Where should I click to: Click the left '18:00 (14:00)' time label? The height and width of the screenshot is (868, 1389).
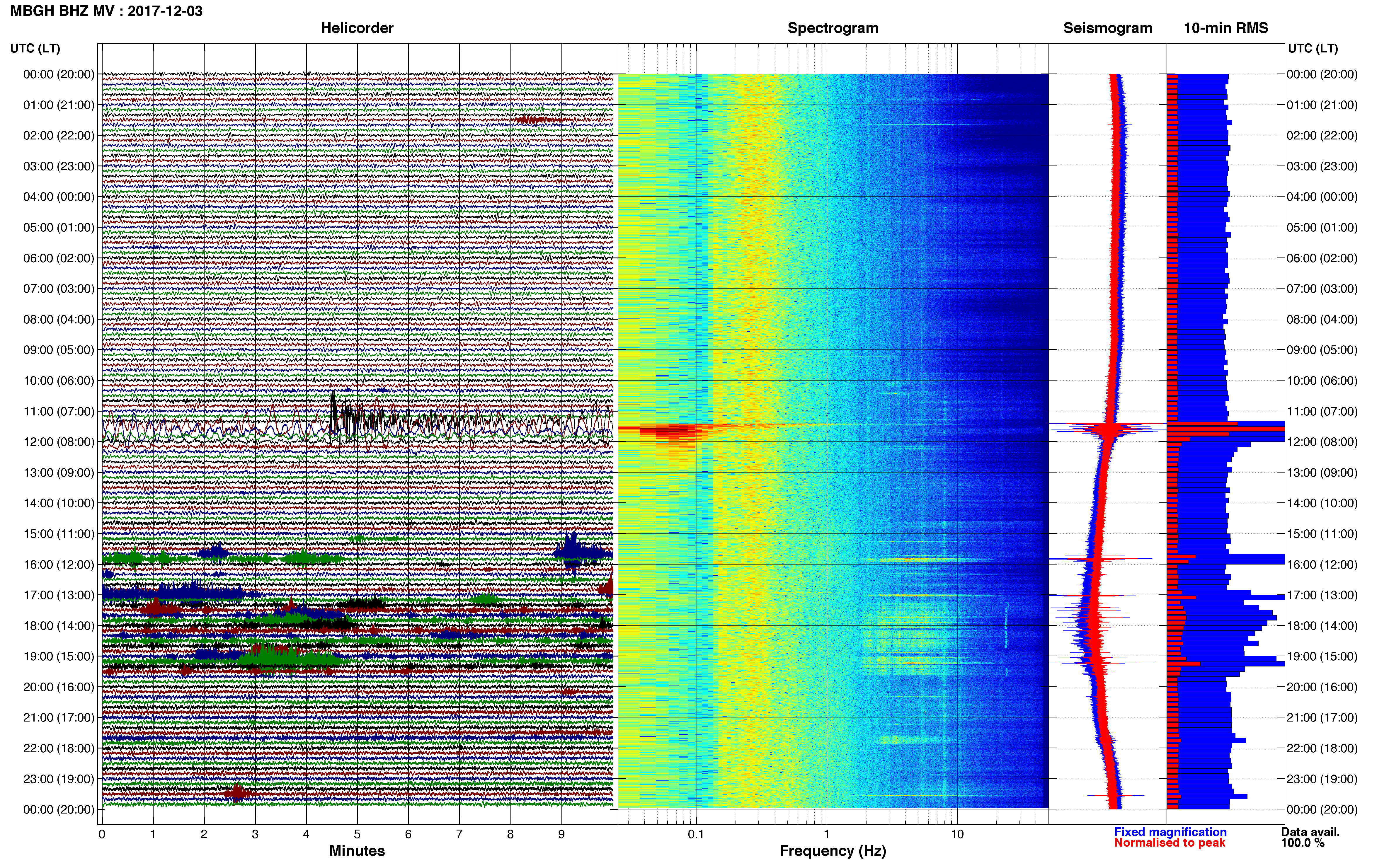[59, 626]
